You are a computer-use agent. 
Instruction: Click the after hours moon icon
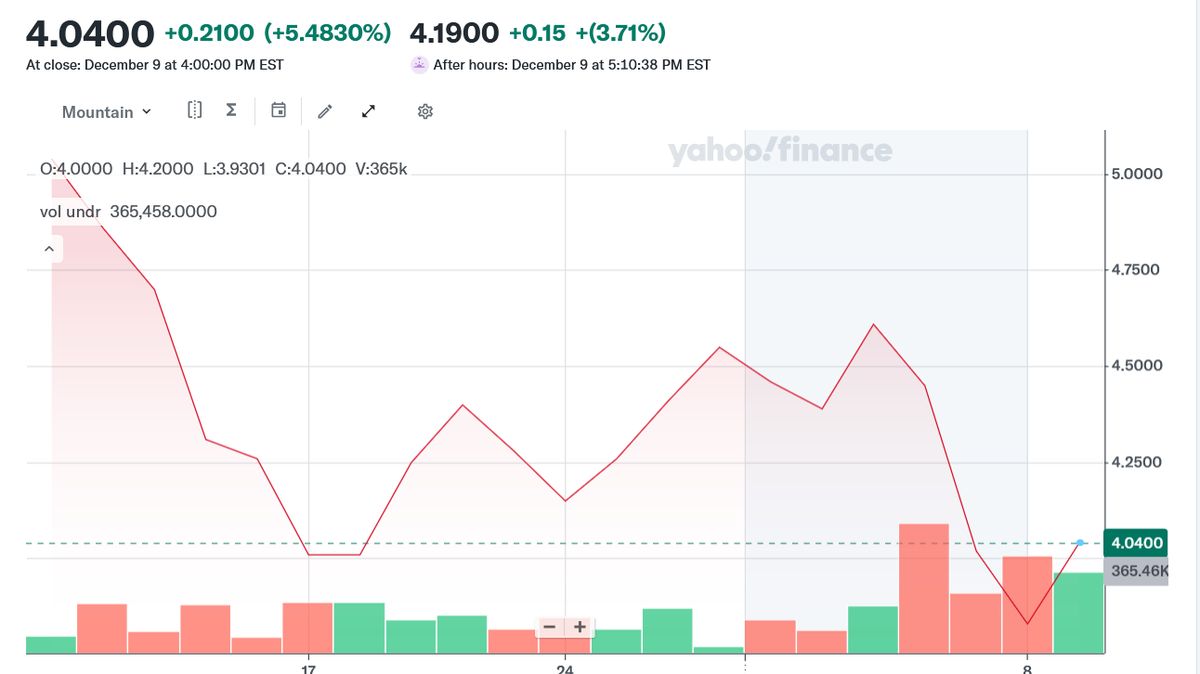pos(419,64)
